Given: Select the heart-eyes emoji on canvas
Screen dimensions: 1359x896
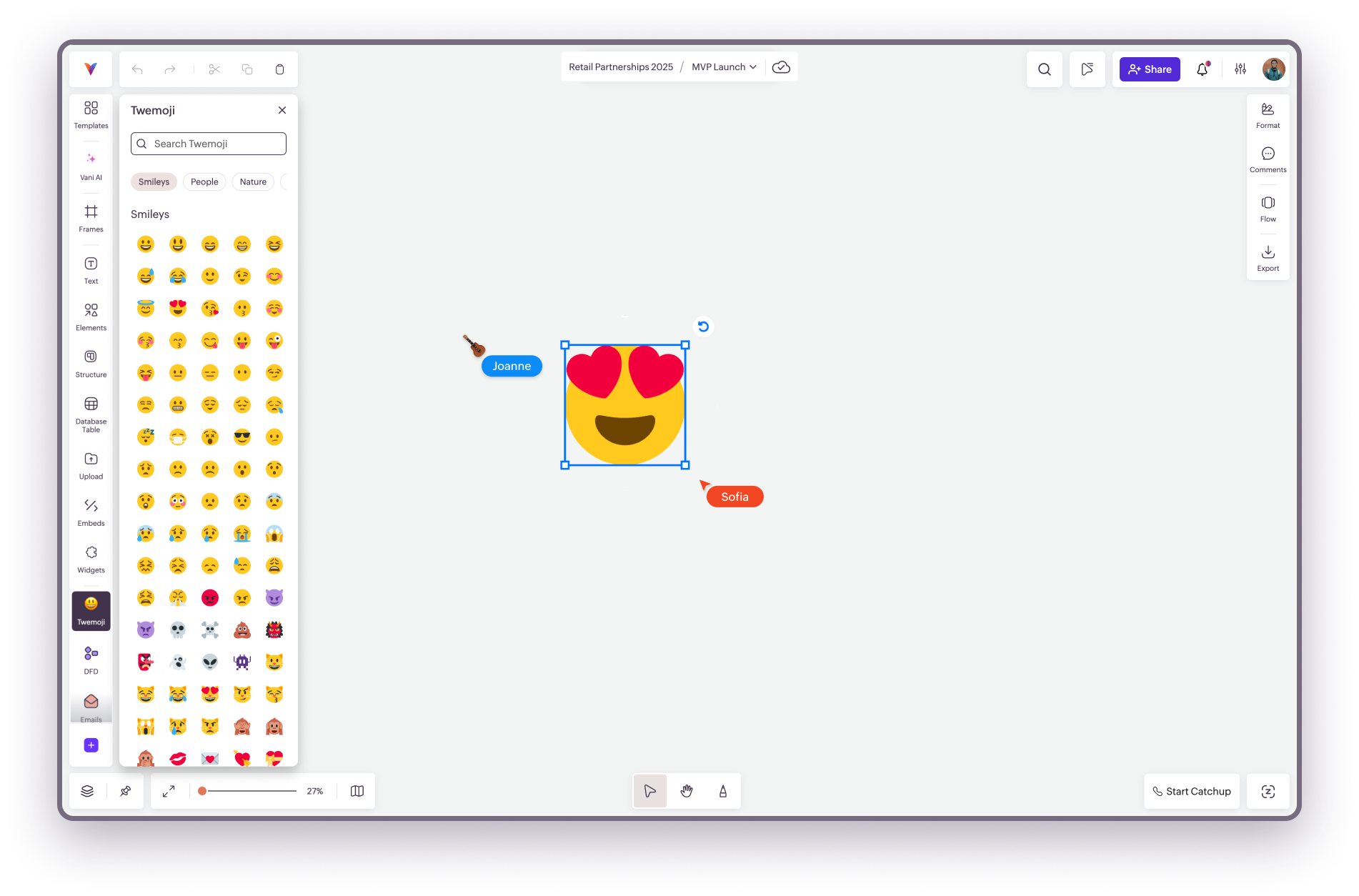Looking at the screenshot, I should tap(625, 405).
